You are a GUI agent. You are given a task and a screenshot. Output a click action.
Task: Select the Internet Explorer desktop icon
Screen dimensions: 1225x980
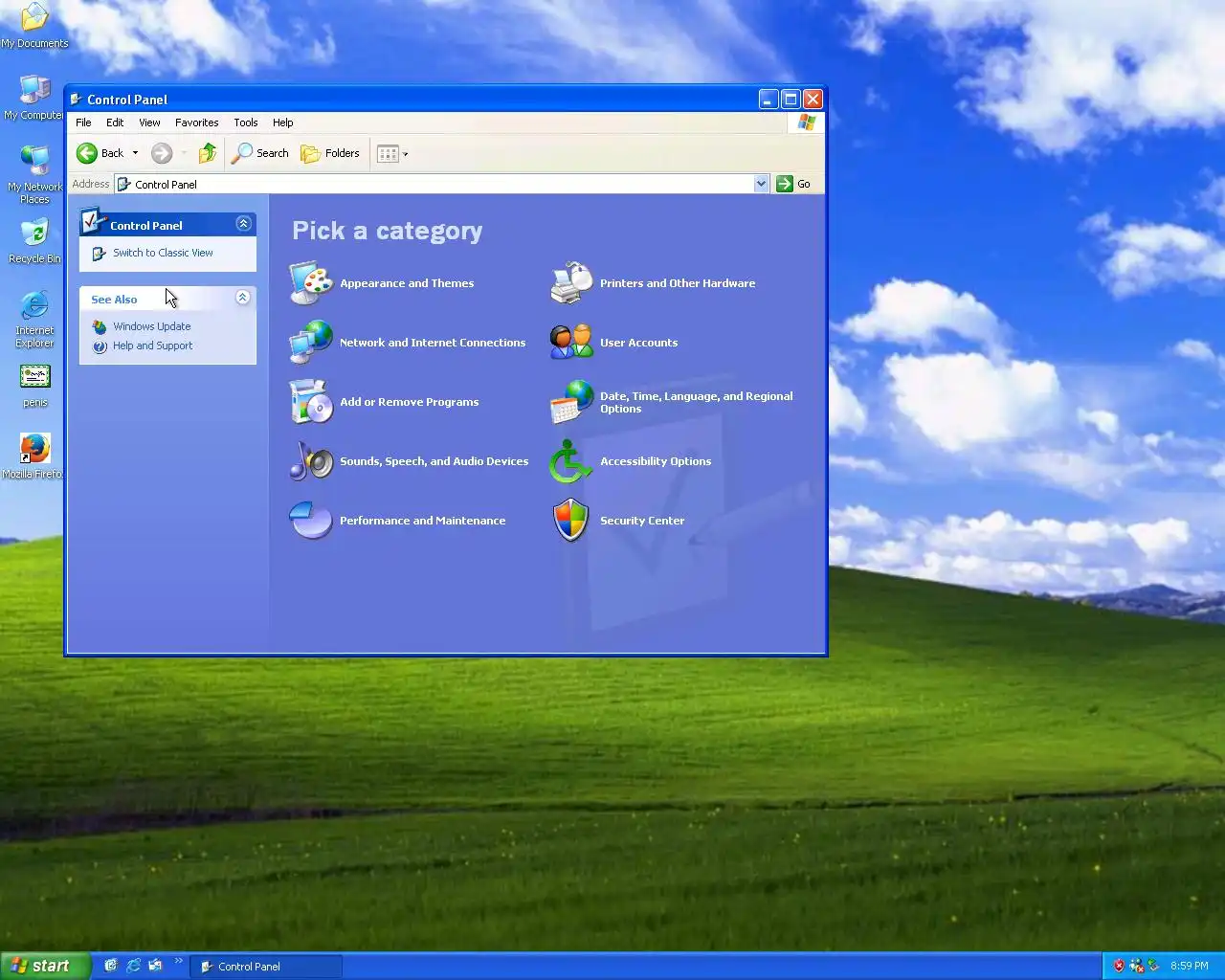click(x=34, y=320)
